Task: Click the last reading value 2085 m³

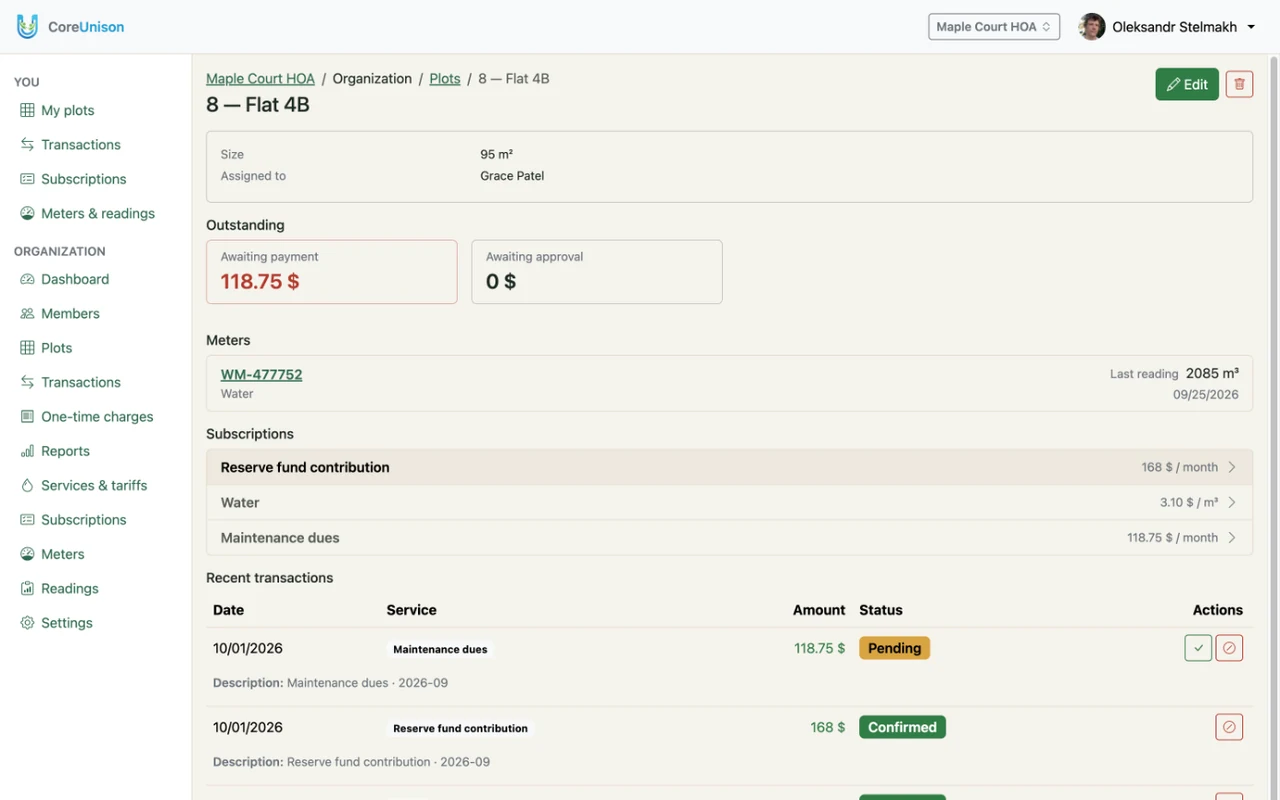Action: pyautogui.click(x=1212, y=374)
